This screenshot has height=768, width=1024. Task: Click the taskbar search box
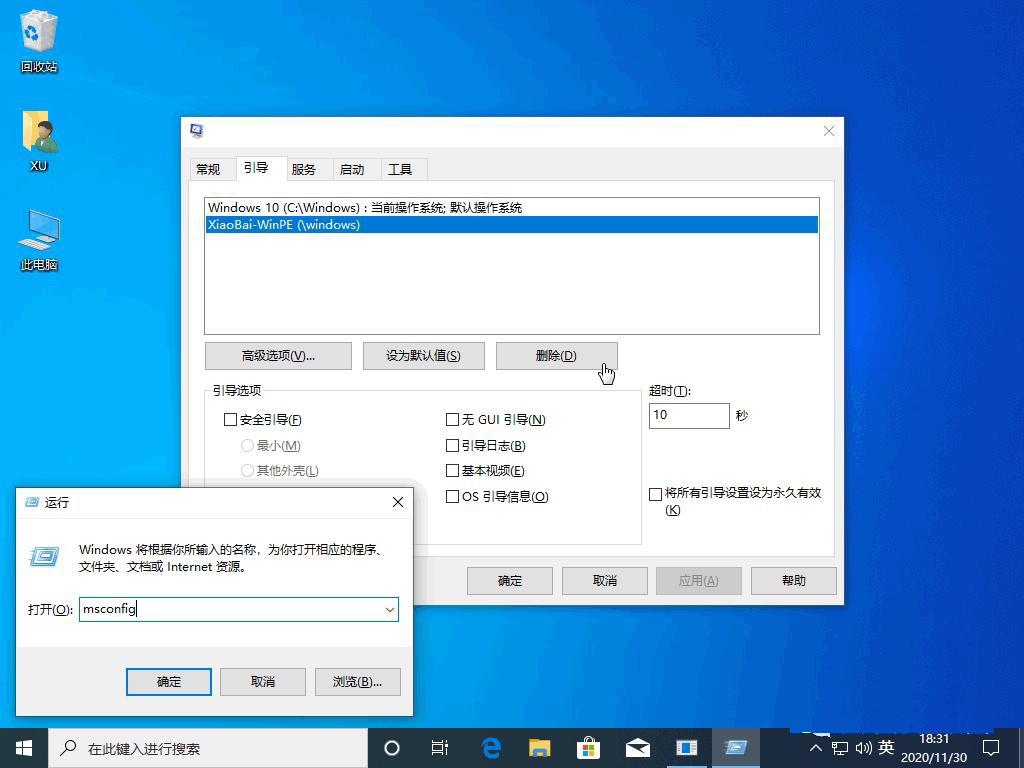[208, 748]
